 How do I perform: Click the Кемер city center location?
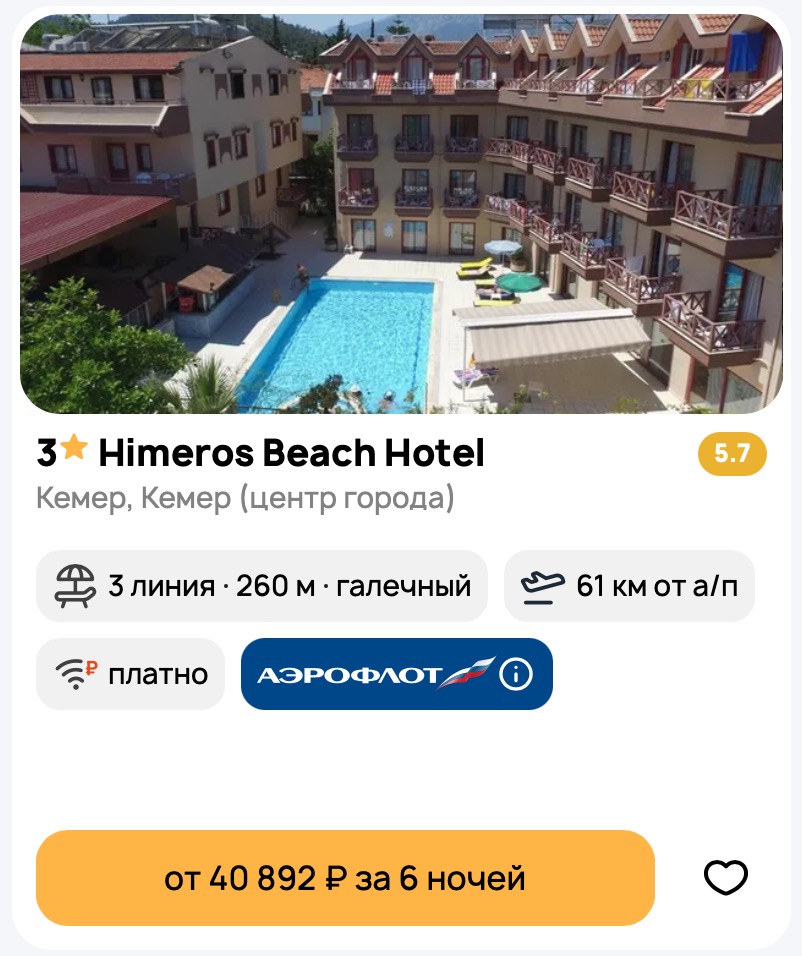pyautogui.click(x=245, y=498)
